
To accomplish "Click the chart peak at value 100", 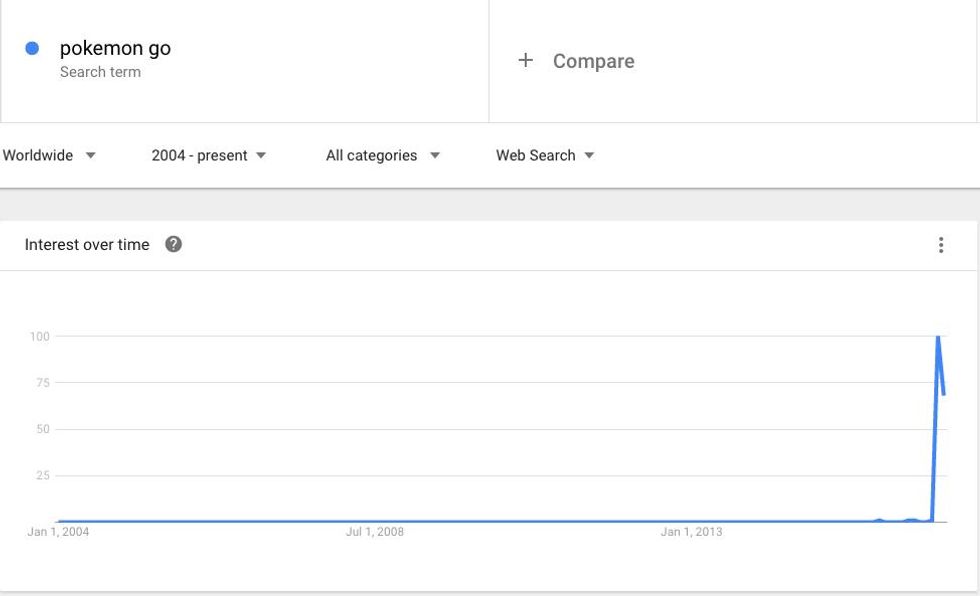I will (938, 337).
